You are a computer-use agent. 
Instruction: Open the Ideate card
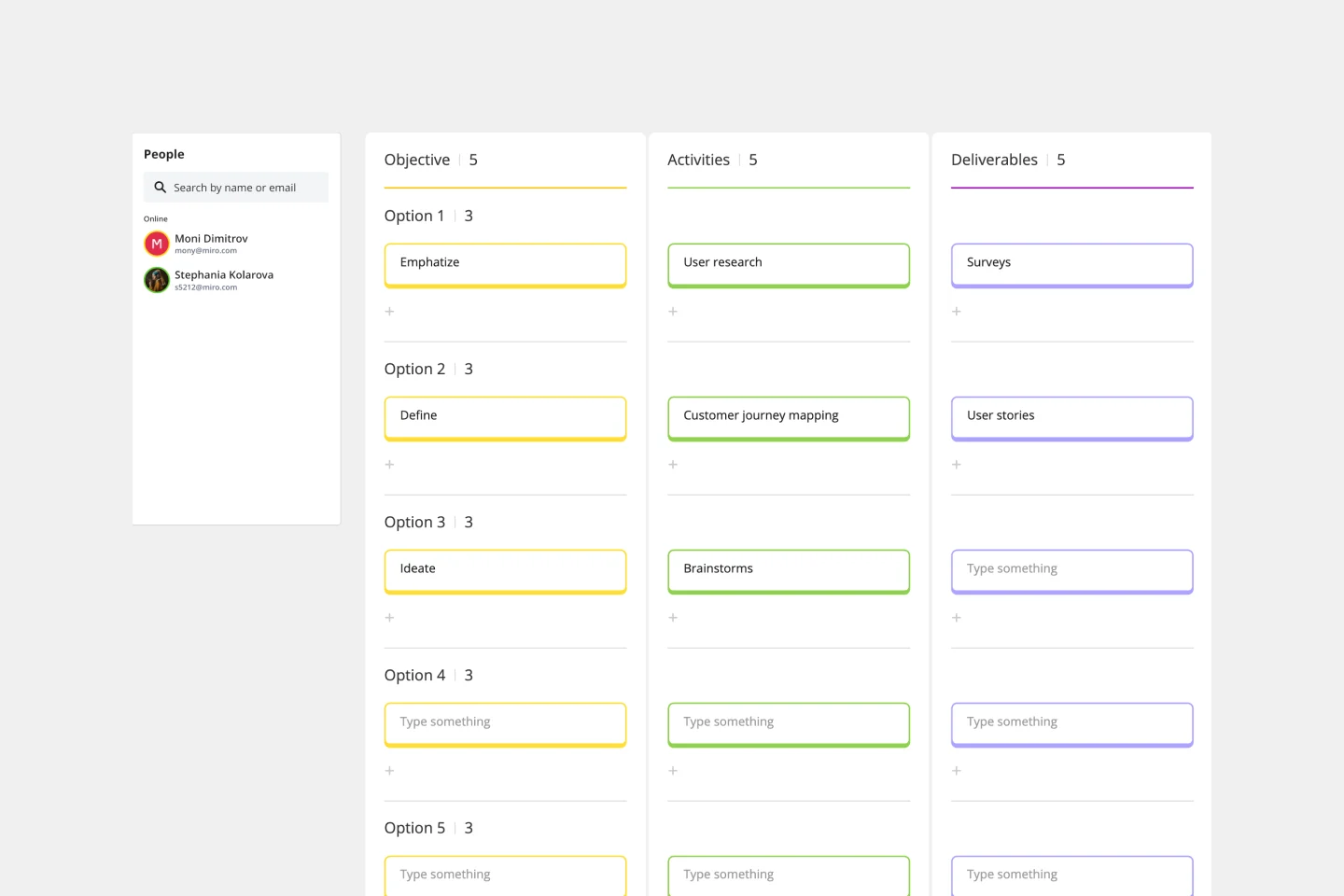tap(505, 572)
